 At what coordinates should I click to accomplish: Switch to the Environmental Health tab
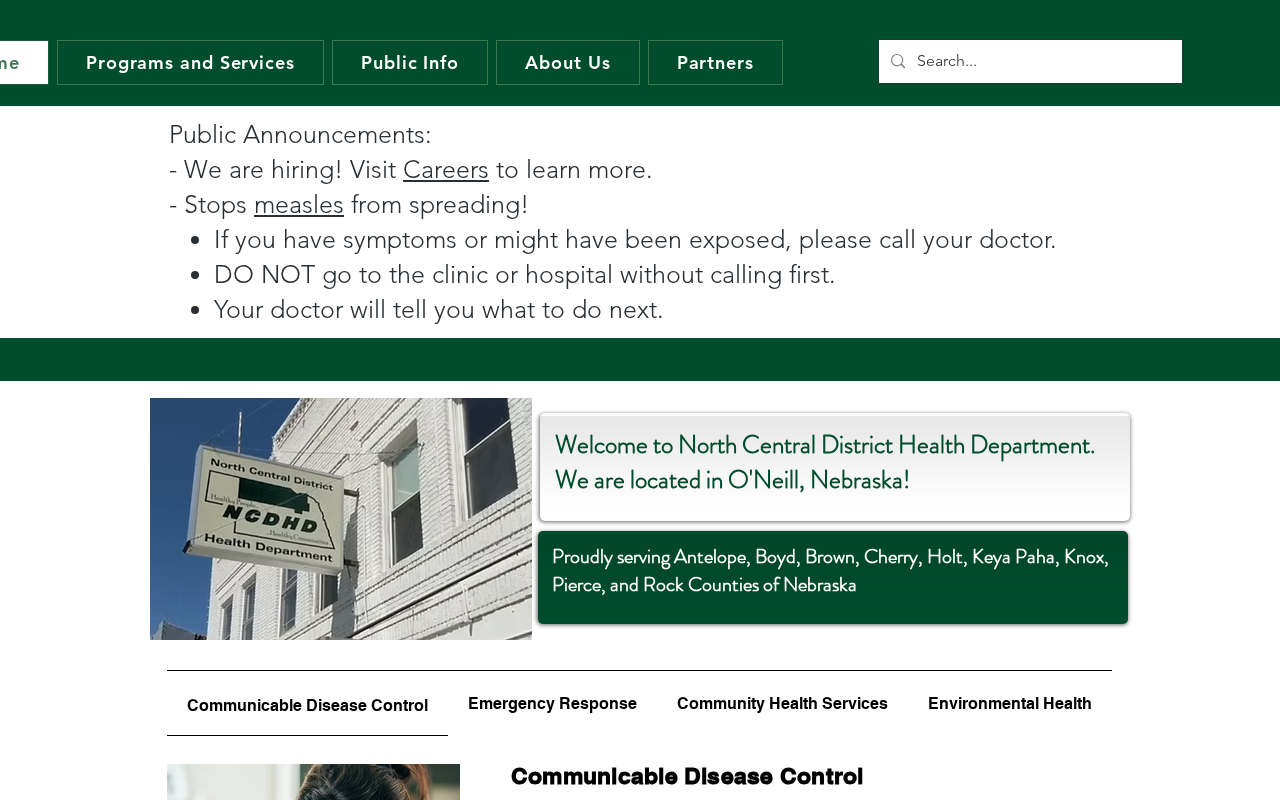[x=1010, y=704]
